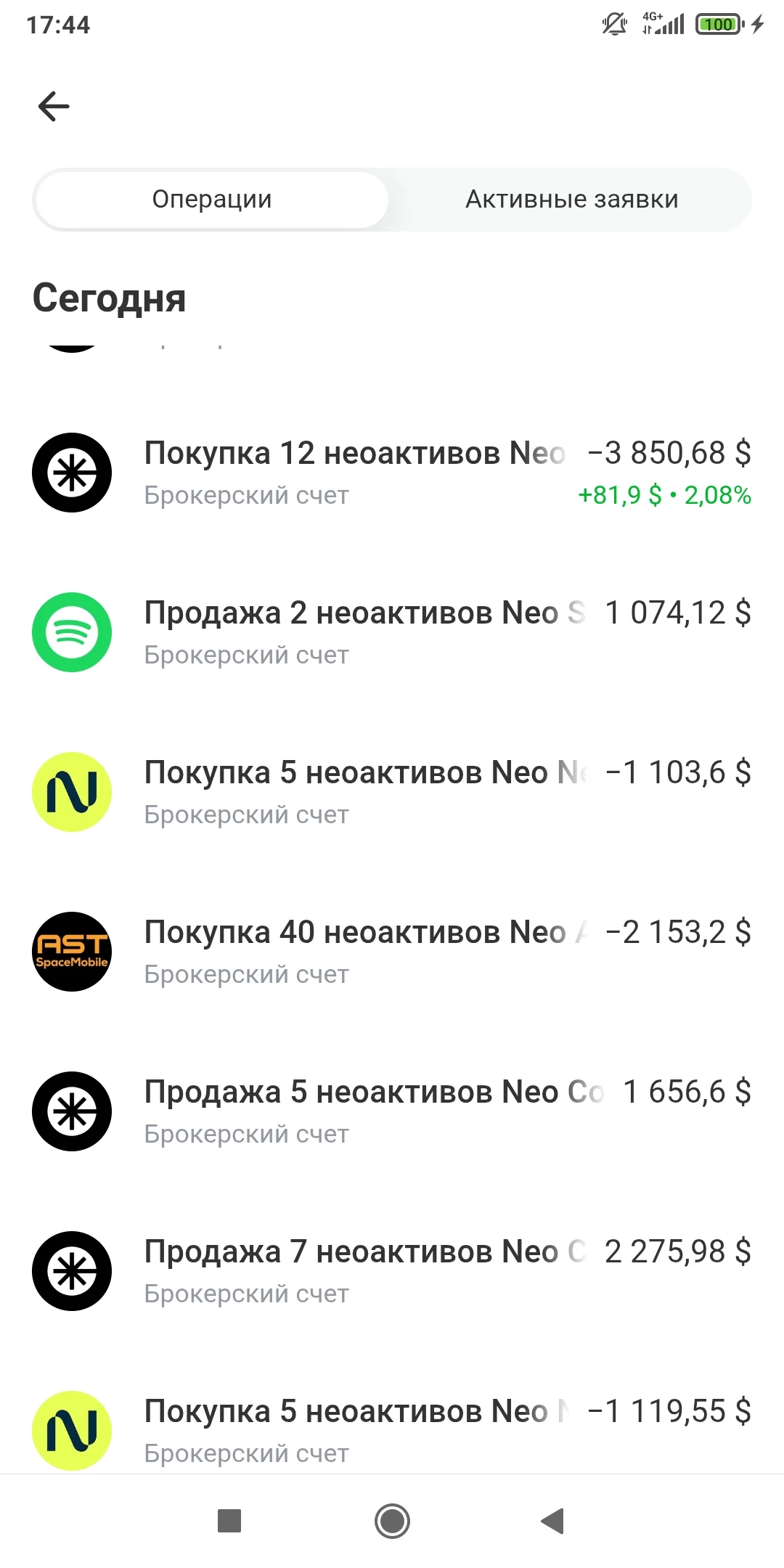Tap the back arrow icon
This screenshot has width=784, height=1568.
coord(54,107)
